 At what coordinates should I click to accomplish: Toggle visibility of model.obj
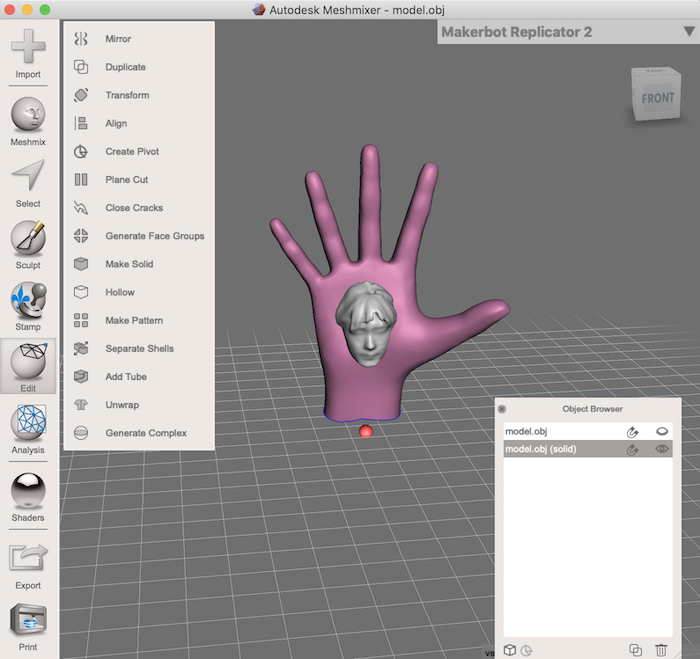(x=662, y=431)
